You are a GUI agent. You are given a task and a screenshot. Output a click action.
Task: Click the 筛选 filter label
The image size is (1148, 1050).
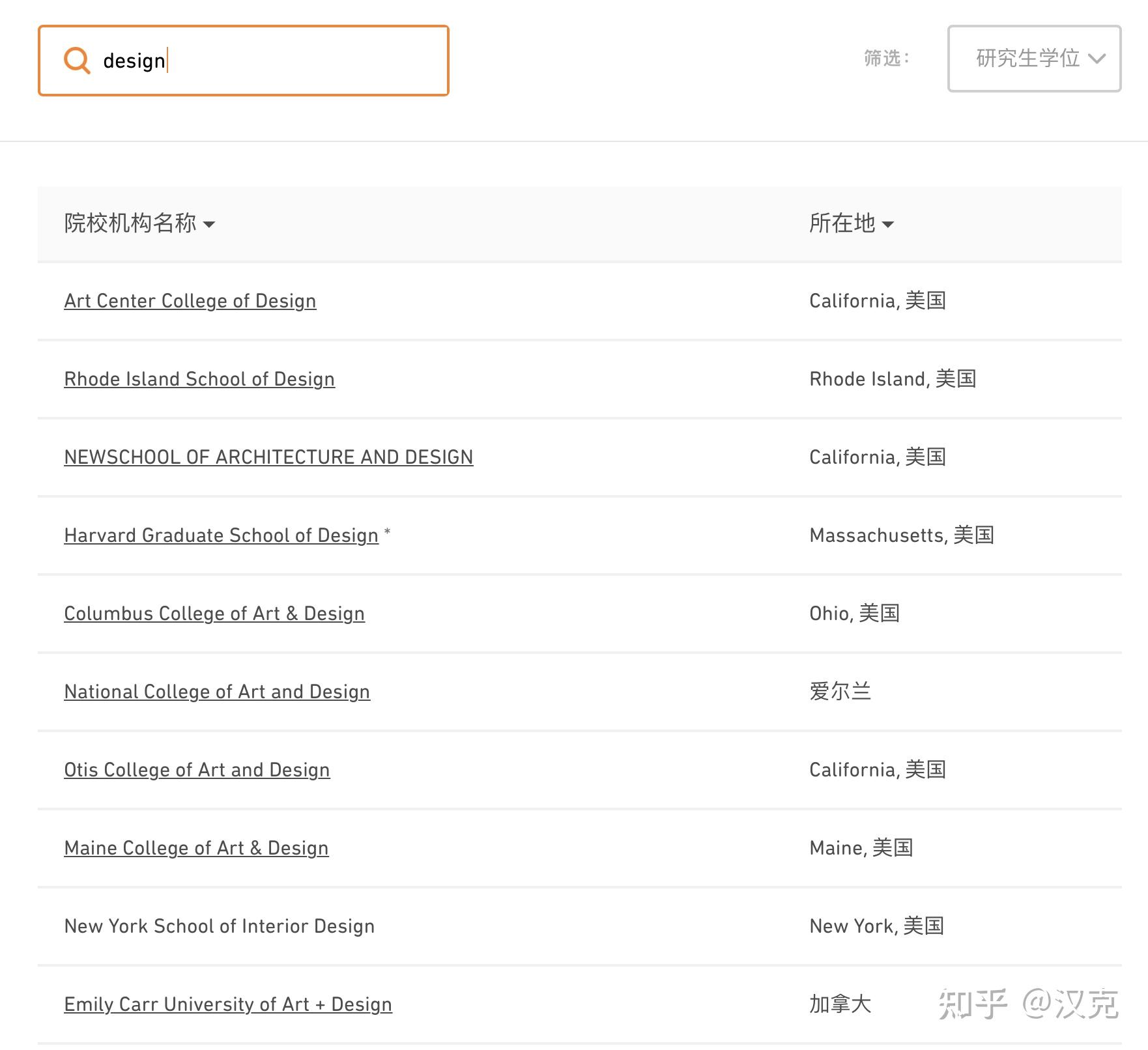click(886, 59)
